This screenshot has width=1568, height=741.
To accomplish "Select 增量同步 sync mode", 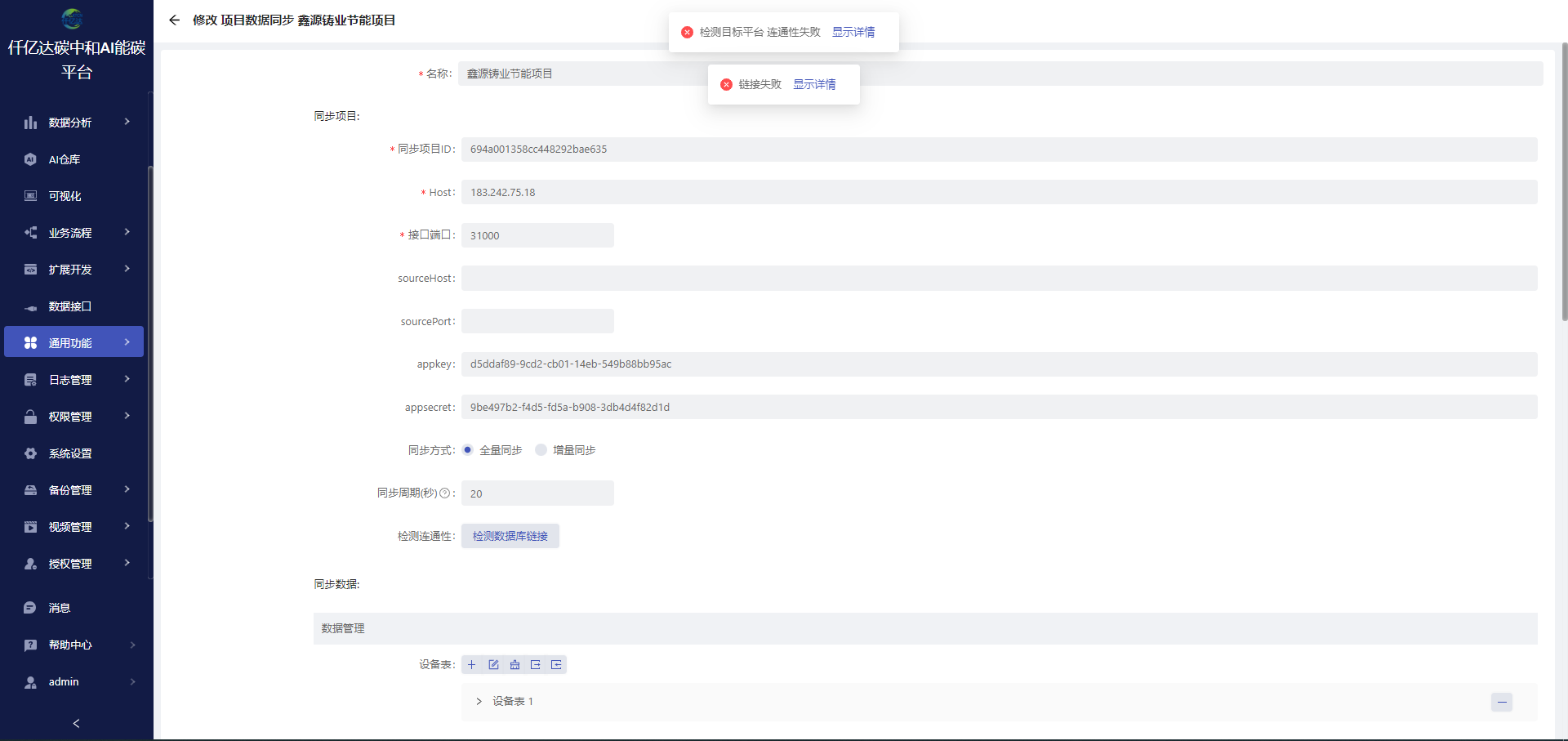I will 541,449.
